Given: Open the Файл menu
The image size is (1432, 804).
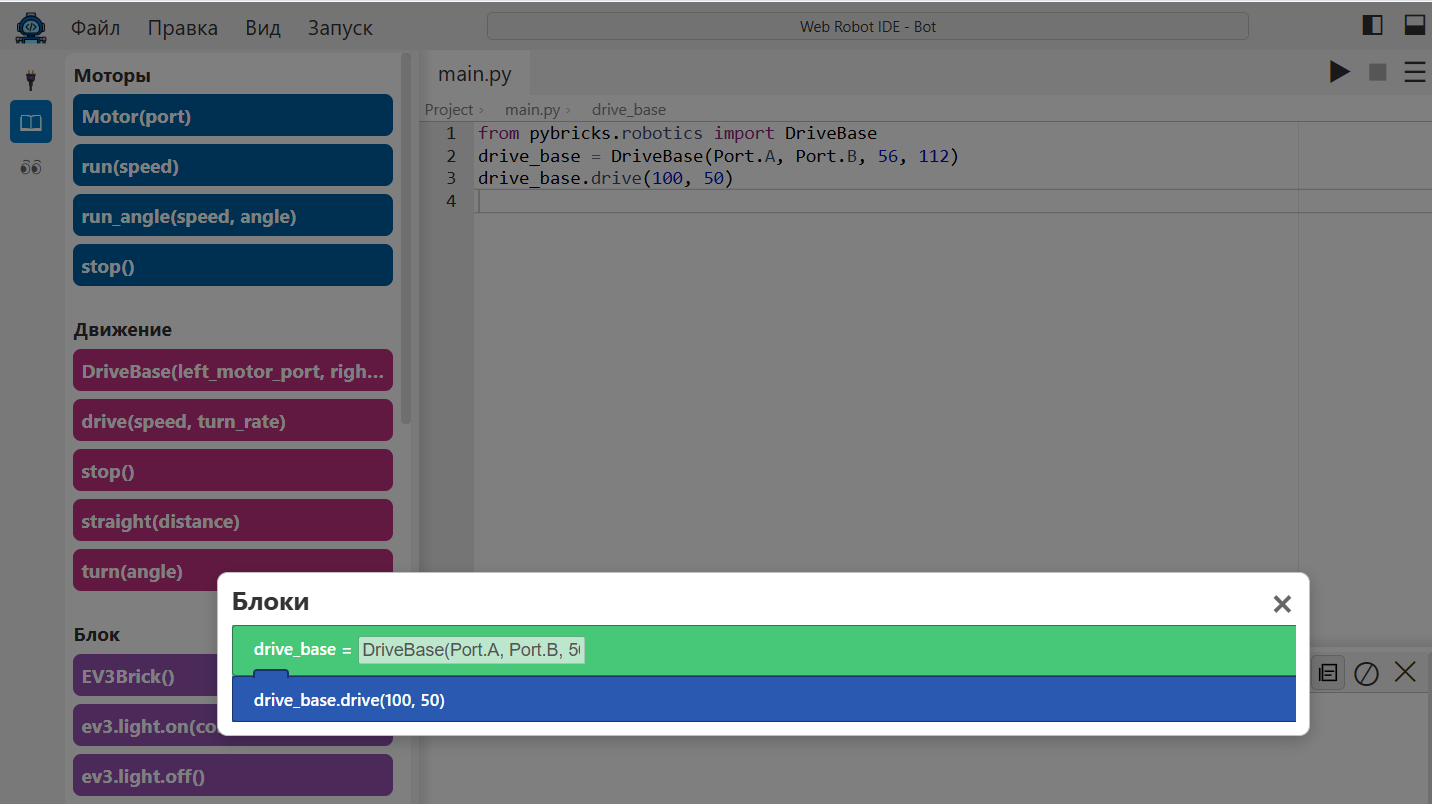Looking at the screenshot, I should [95, 28].
